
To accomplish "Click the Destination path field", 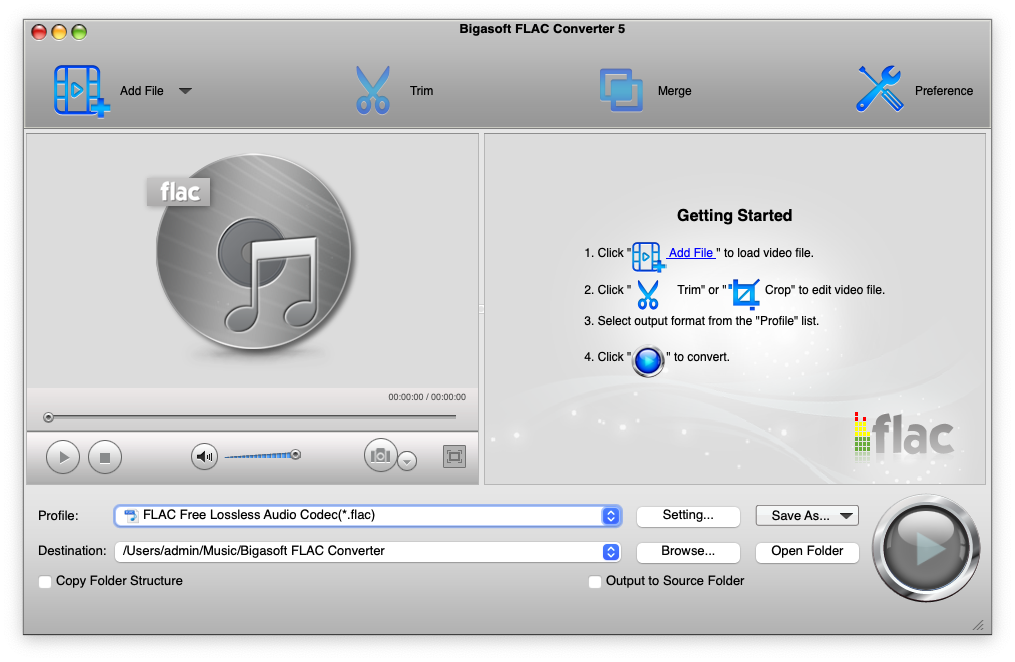I will point(368,551).
